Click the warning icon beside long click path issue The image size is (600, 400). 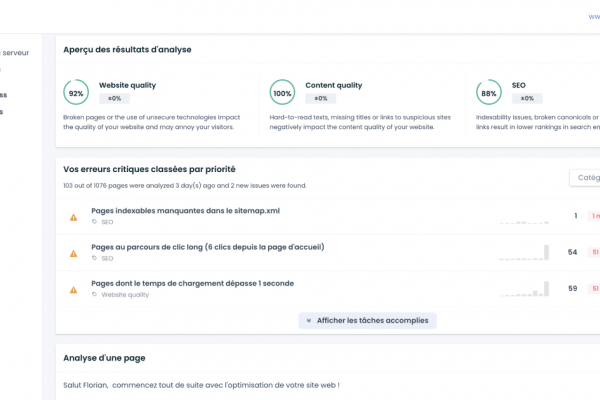point(73,254)
